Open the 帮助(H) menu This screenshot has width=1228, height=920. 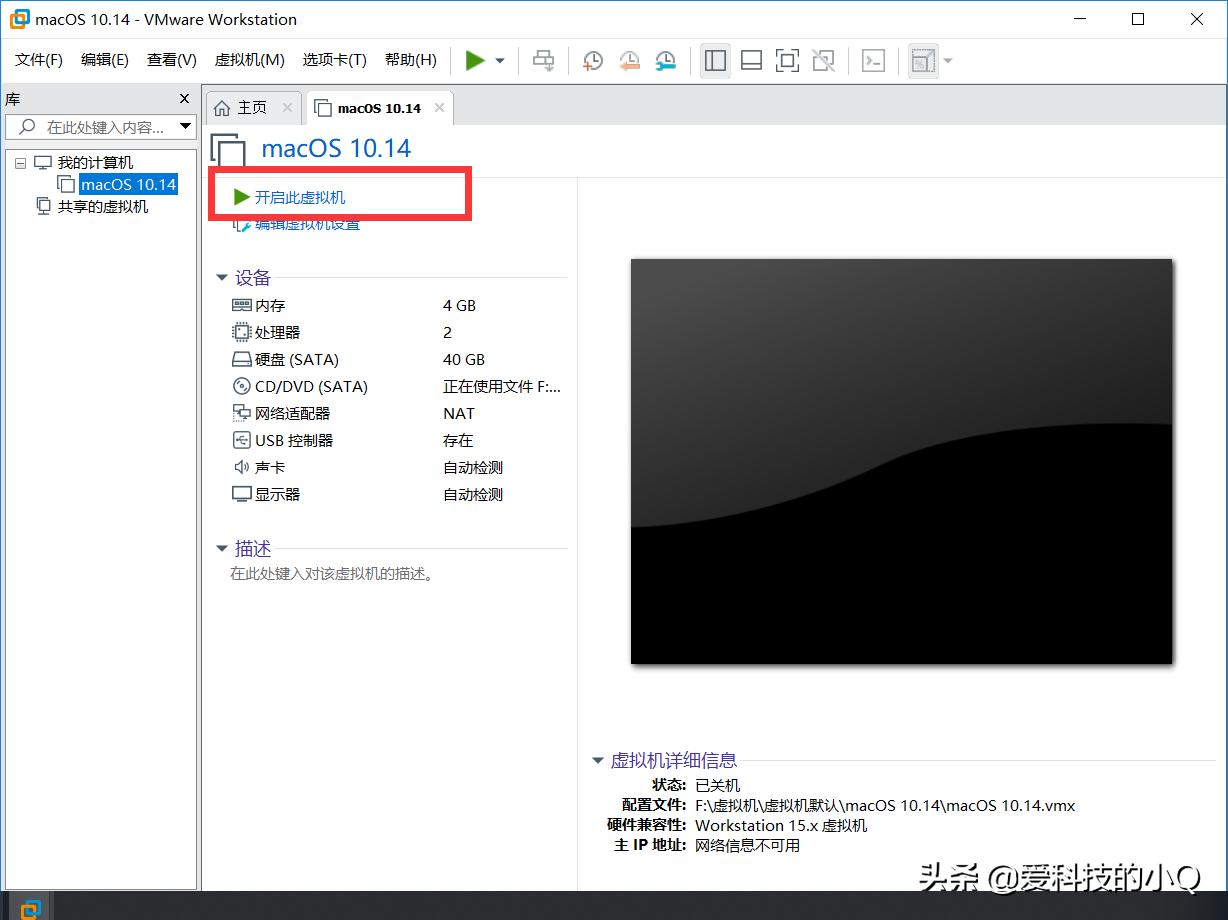(x=410, y=59)
